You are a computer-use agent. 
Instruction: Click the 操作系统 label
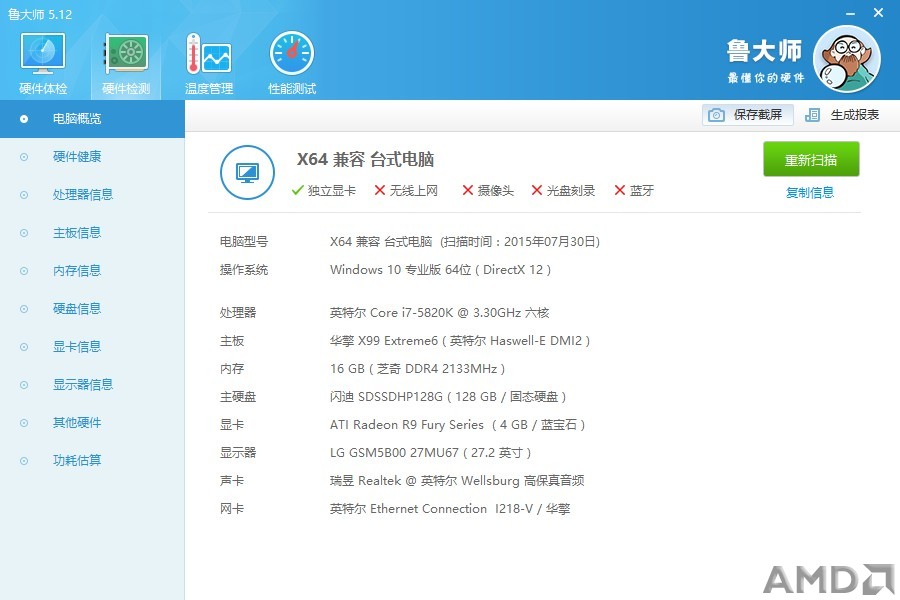point(243,270)
